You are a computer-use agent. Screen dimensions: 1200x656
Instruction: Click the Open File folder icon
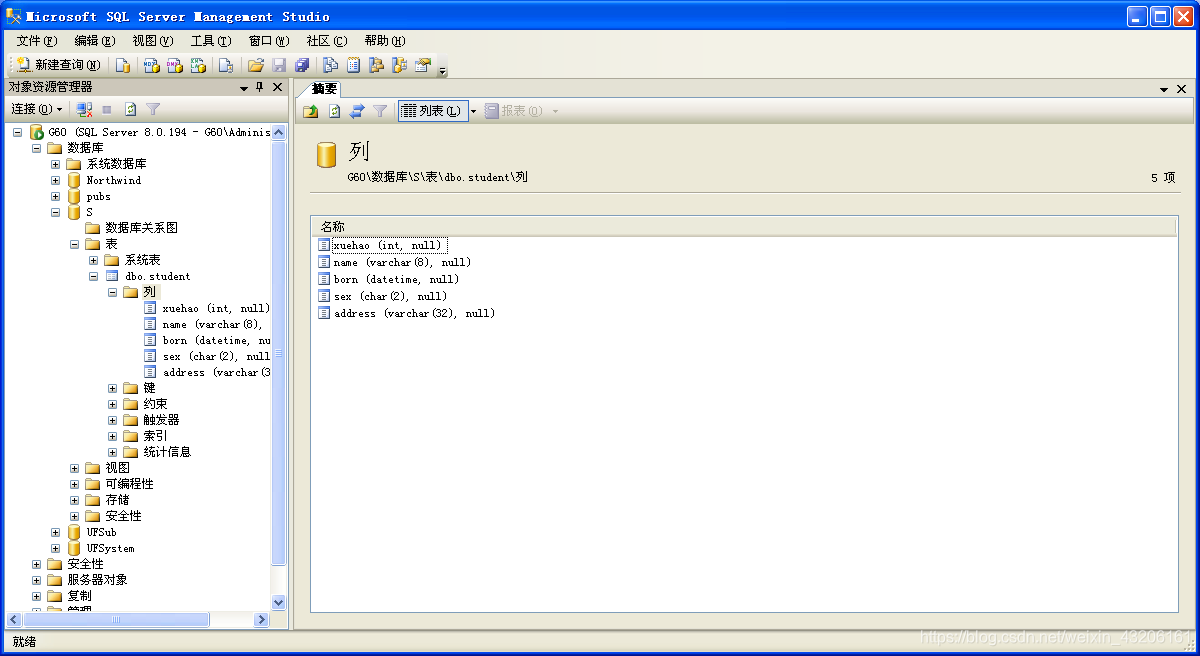[x=255, y=65]
